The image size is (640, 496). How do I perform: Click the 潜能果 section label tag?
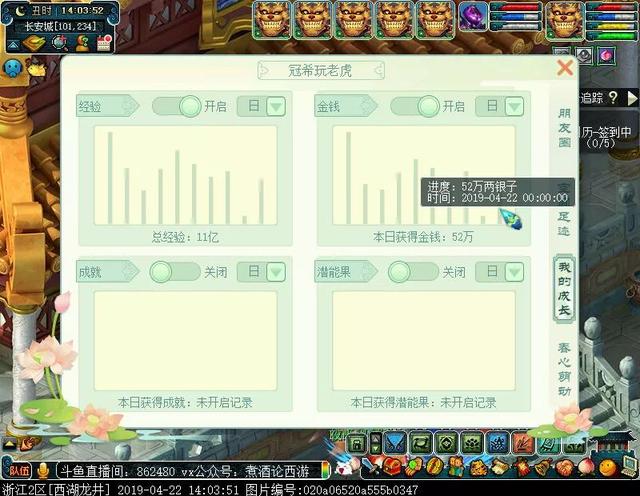pyautogui.click(x=346, y=272)
